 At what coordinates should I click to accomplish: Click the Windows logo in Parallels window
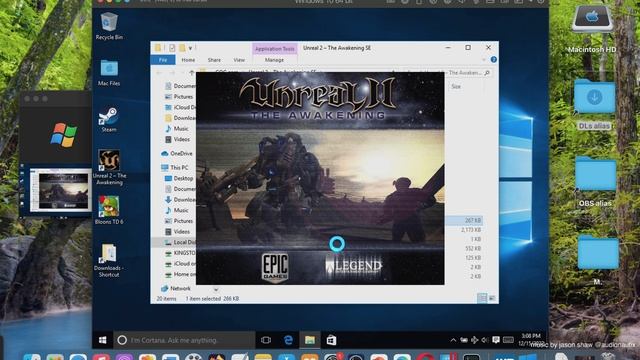click(x=64, y=135)
